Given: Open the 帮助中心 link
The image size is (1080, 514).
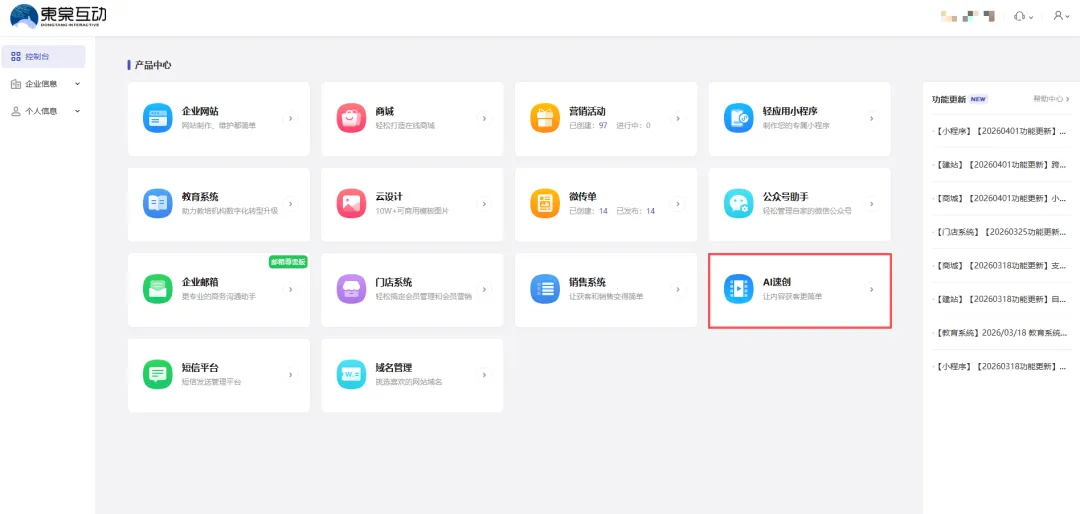Looking at the screenshot, I should [1051, 99].
